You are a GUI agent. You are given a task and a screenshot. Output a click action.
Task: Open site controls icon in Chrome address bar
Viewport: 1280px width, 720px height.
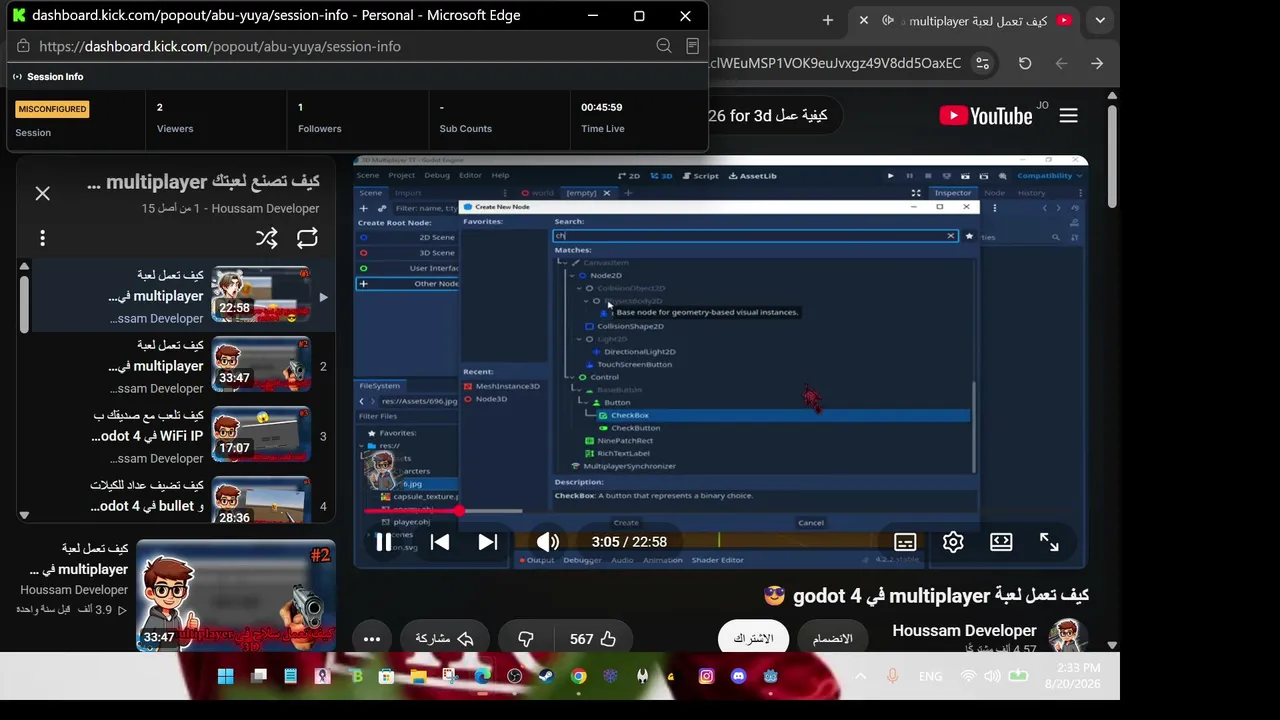[982, 63]
